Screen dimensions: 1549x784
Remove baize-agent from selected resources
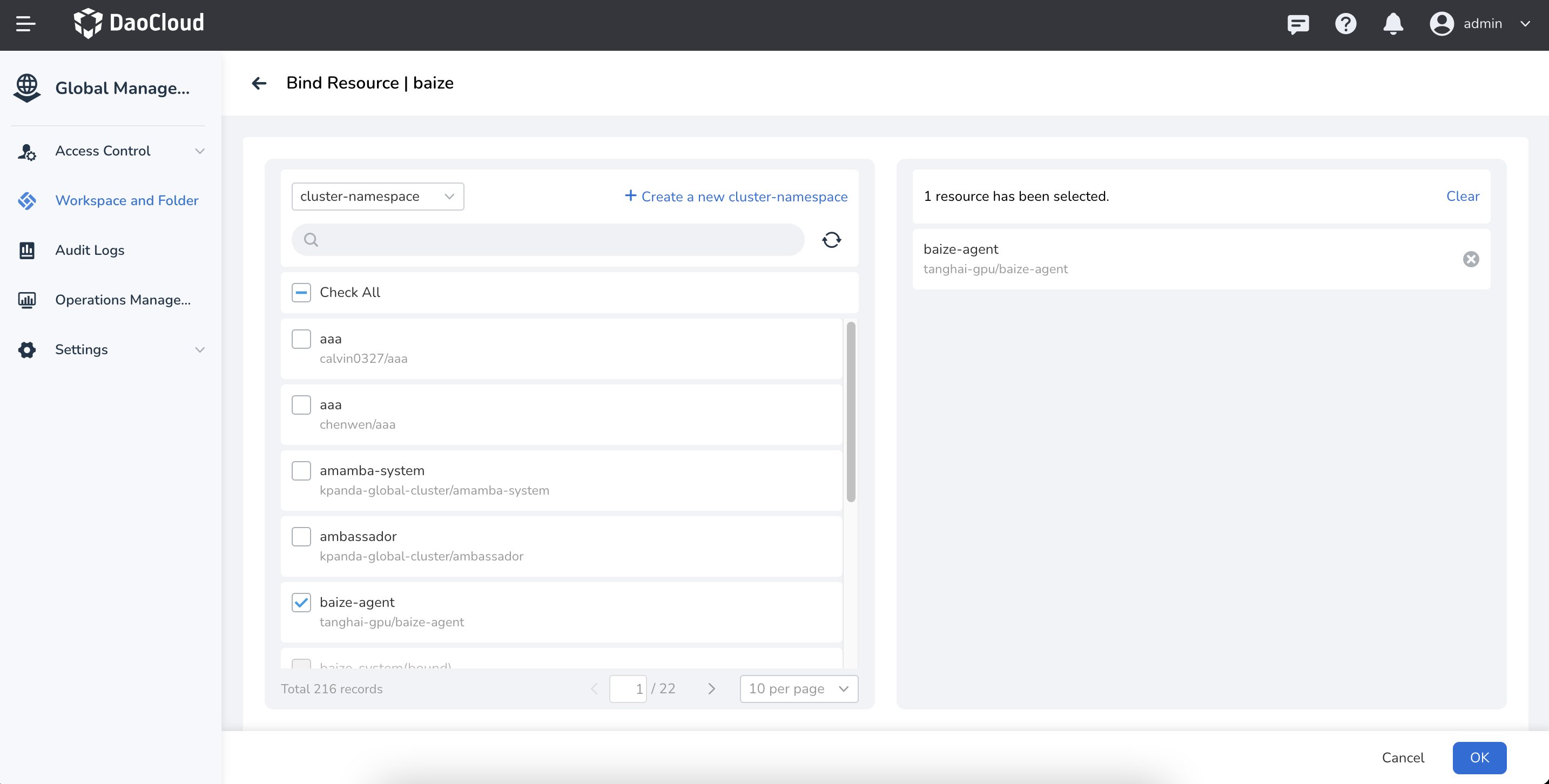[x=1471, y=259]
